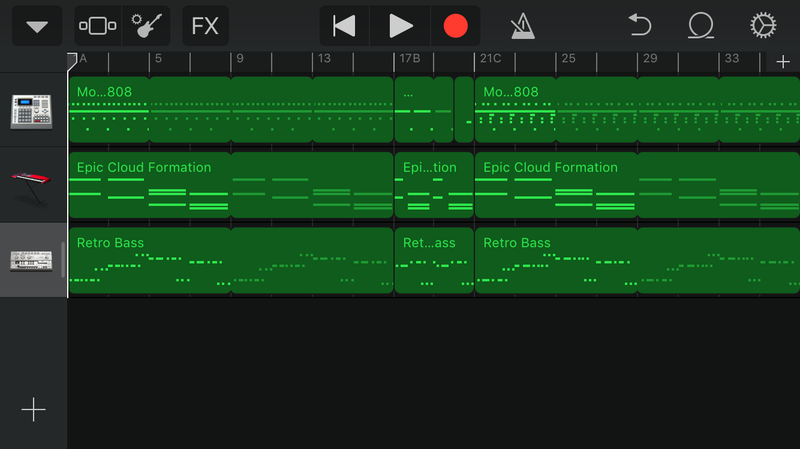Image resolution: width=800 pixels, height=449 pixels.
Task: Undo the last action
Action: tap(640, 26)
